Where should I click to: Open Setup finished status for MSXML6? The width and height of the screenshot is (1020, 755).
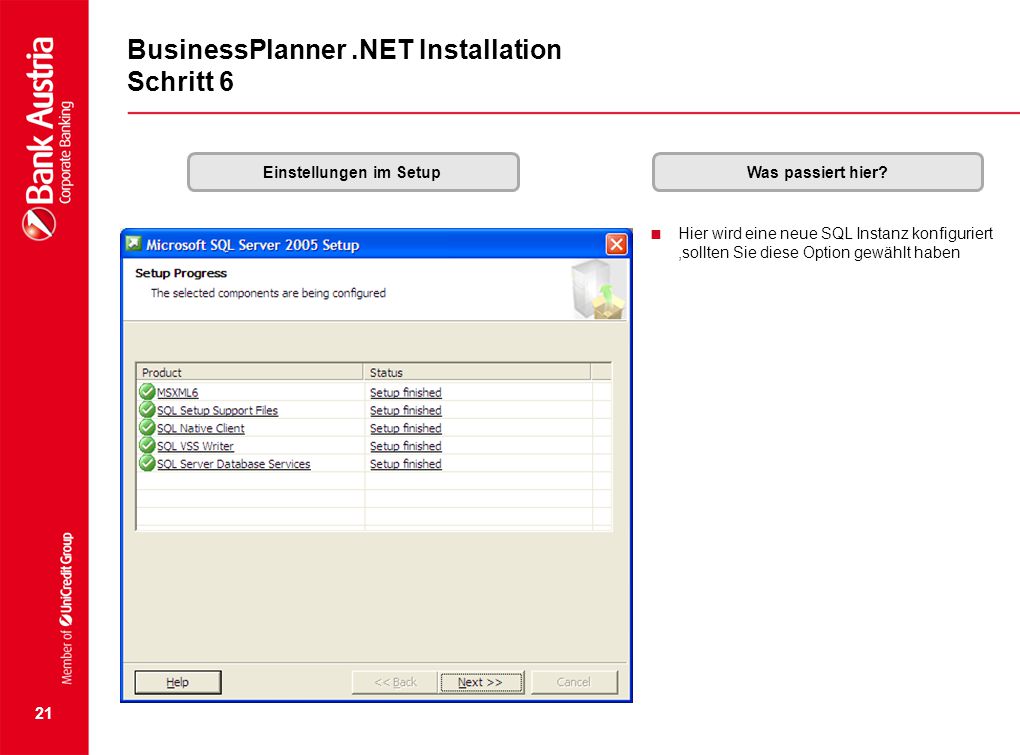coord(406,393)
